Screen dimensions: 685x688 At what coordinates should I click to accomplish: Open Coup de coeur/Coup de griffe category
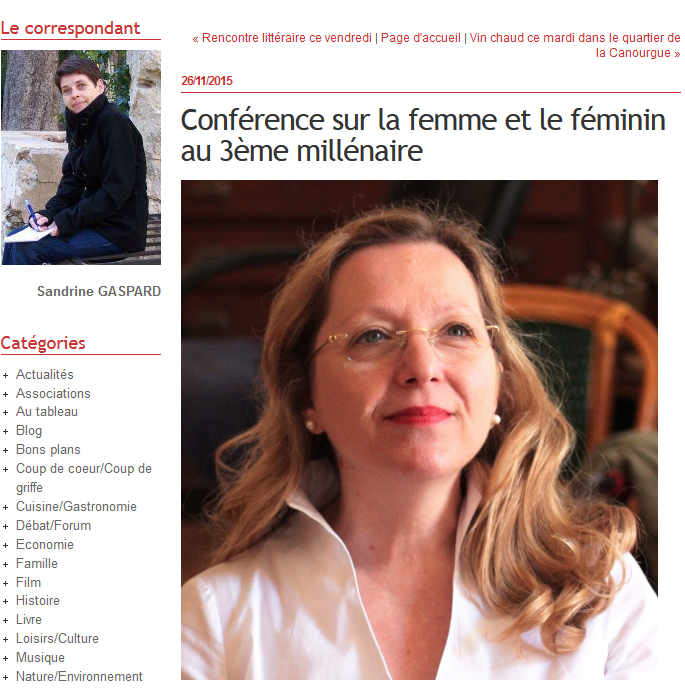pos(83,478)
